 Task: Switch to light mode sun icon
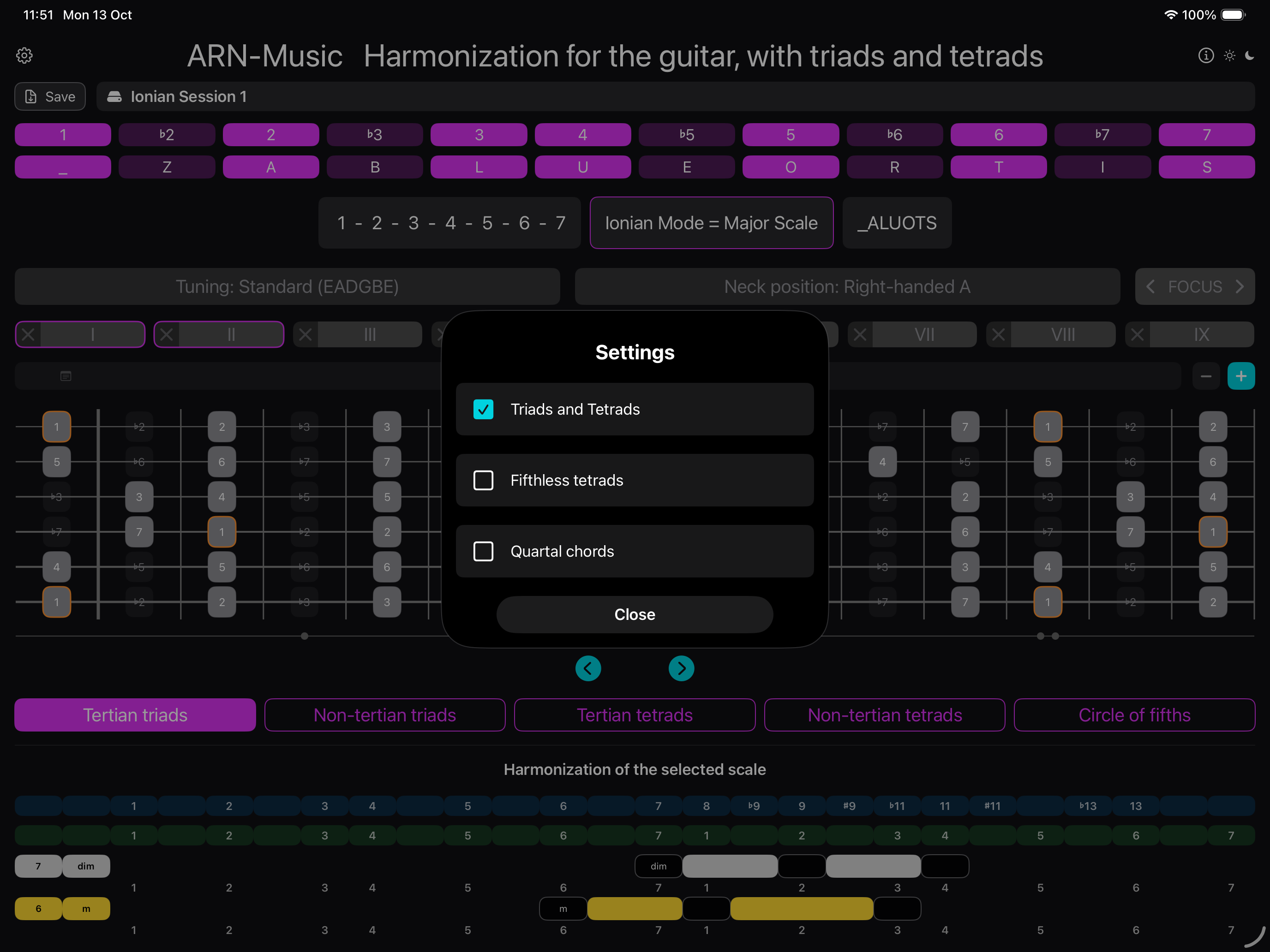1229,56
